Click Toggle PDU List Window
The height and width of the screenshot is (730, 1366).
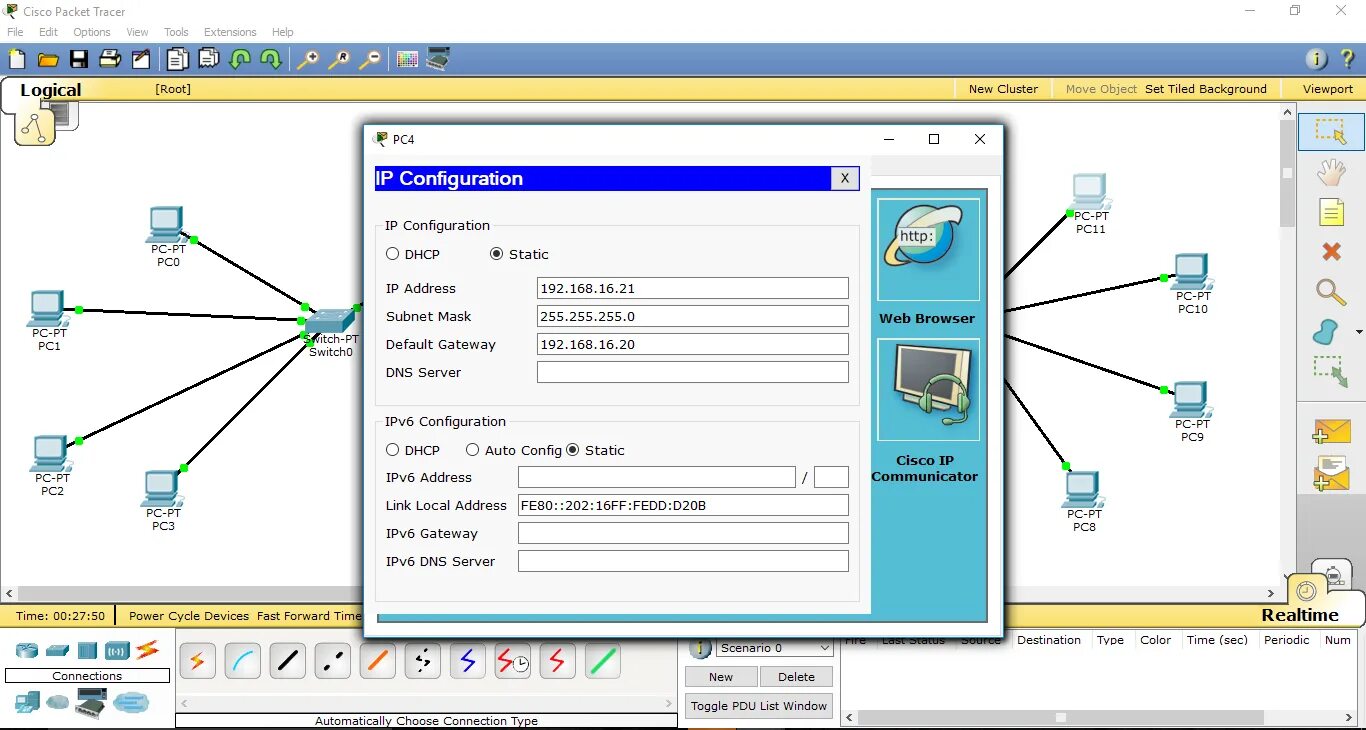pos(759,706)
